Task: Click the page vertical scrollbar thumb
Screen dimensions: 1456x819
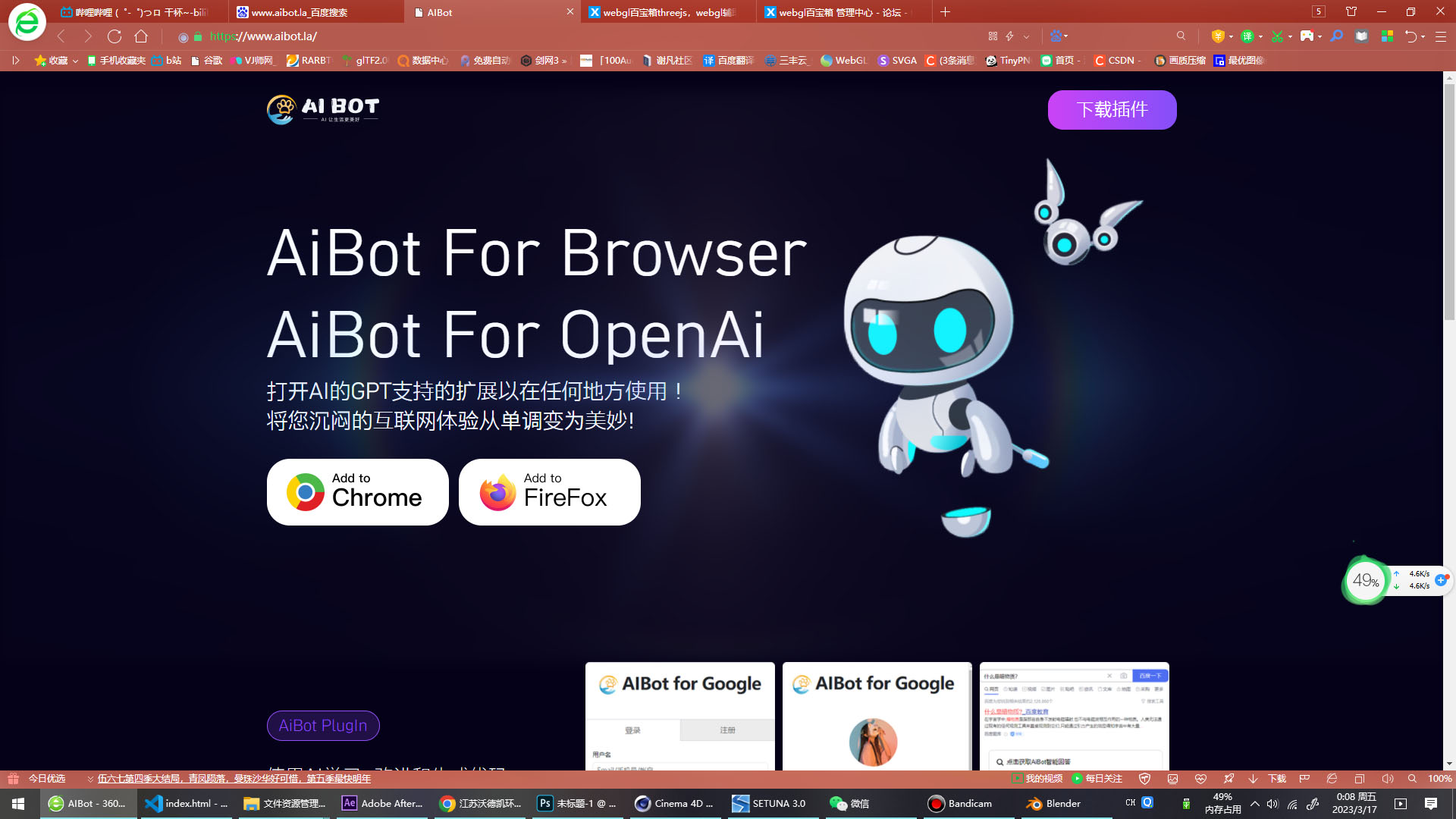Action: 1449,202
